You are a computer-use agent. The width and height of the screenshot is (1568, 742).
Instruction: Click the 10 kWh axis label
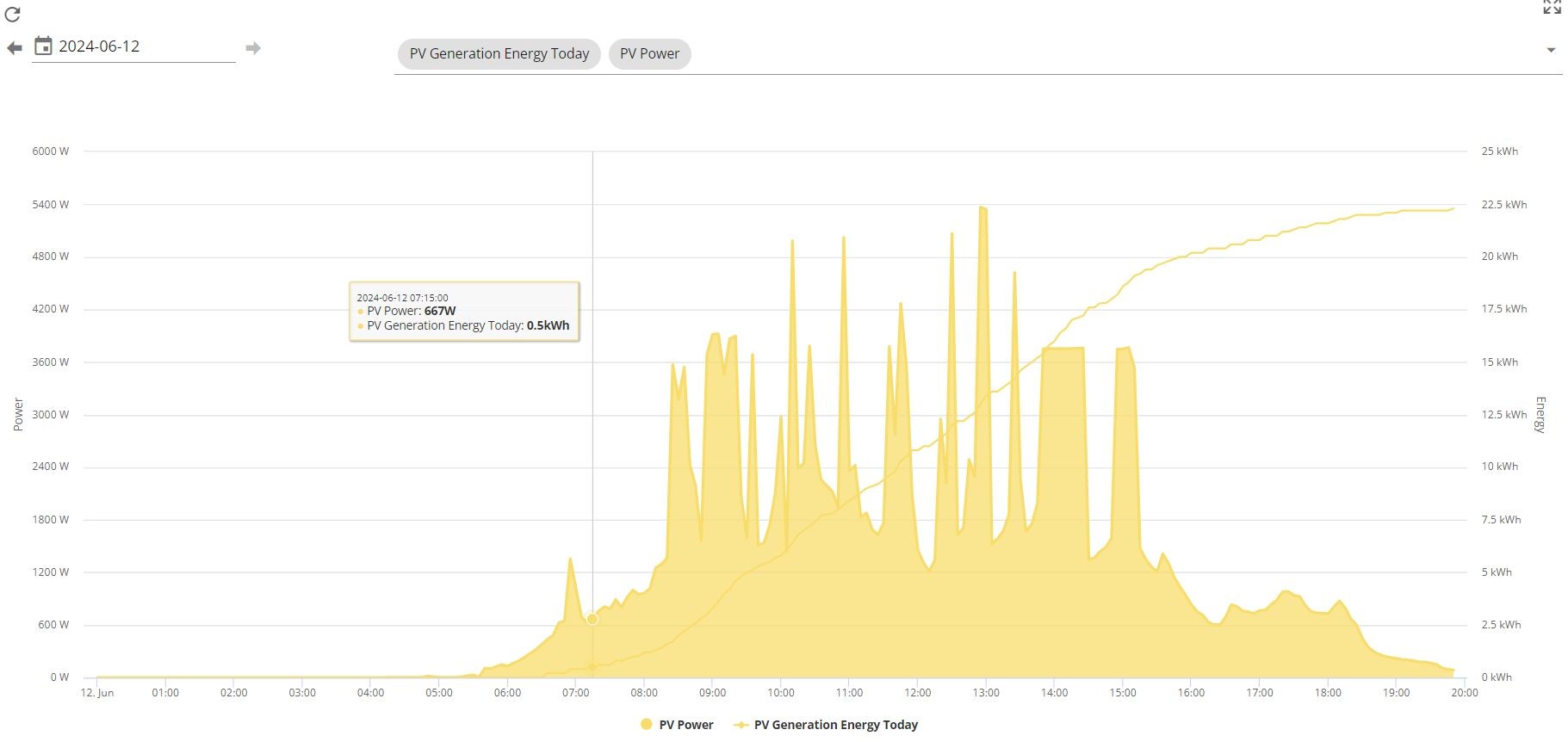(1500, 467)
